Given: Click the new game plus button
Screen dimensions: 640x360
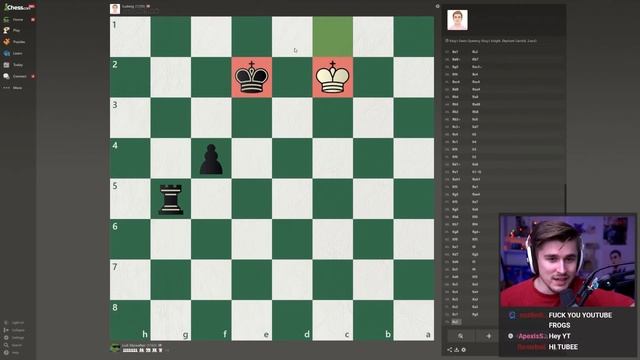Looking at the screenshot, I should tap(488, 336).
